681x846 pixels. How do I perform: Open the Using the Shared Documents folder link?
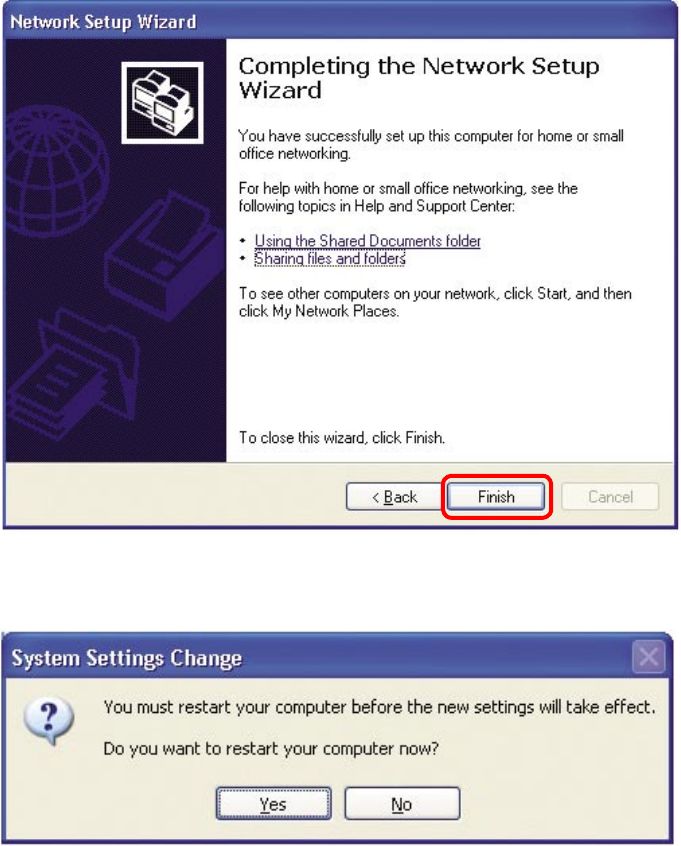(367, 241)
